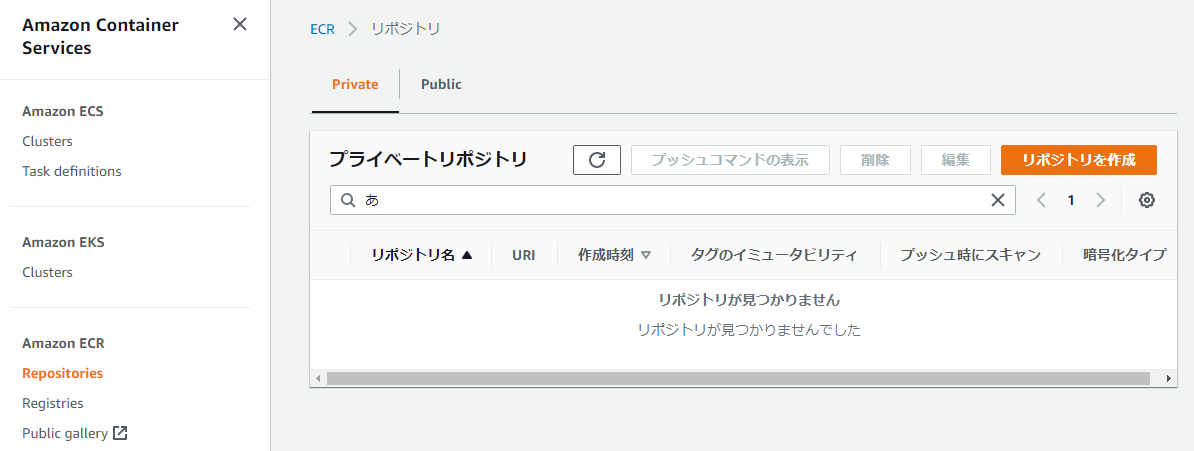Close the Amazon Container Services sidebar
The height and width of the screenshot is (451, 1194).
click(x=240, y=24)
